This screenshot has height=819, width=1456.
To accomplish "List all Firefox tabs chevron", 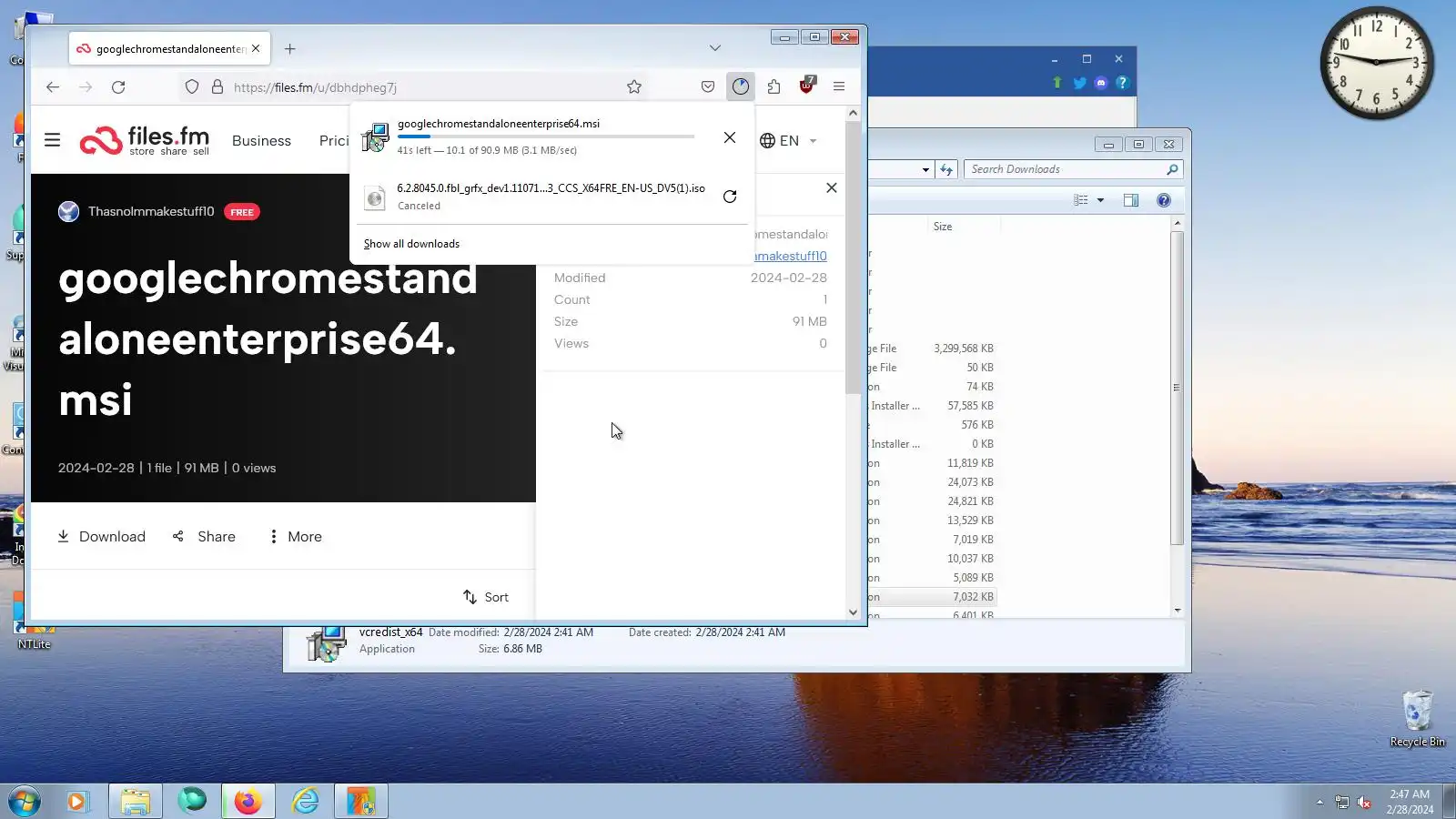I will pyautogui.click(x=715, y=48).
